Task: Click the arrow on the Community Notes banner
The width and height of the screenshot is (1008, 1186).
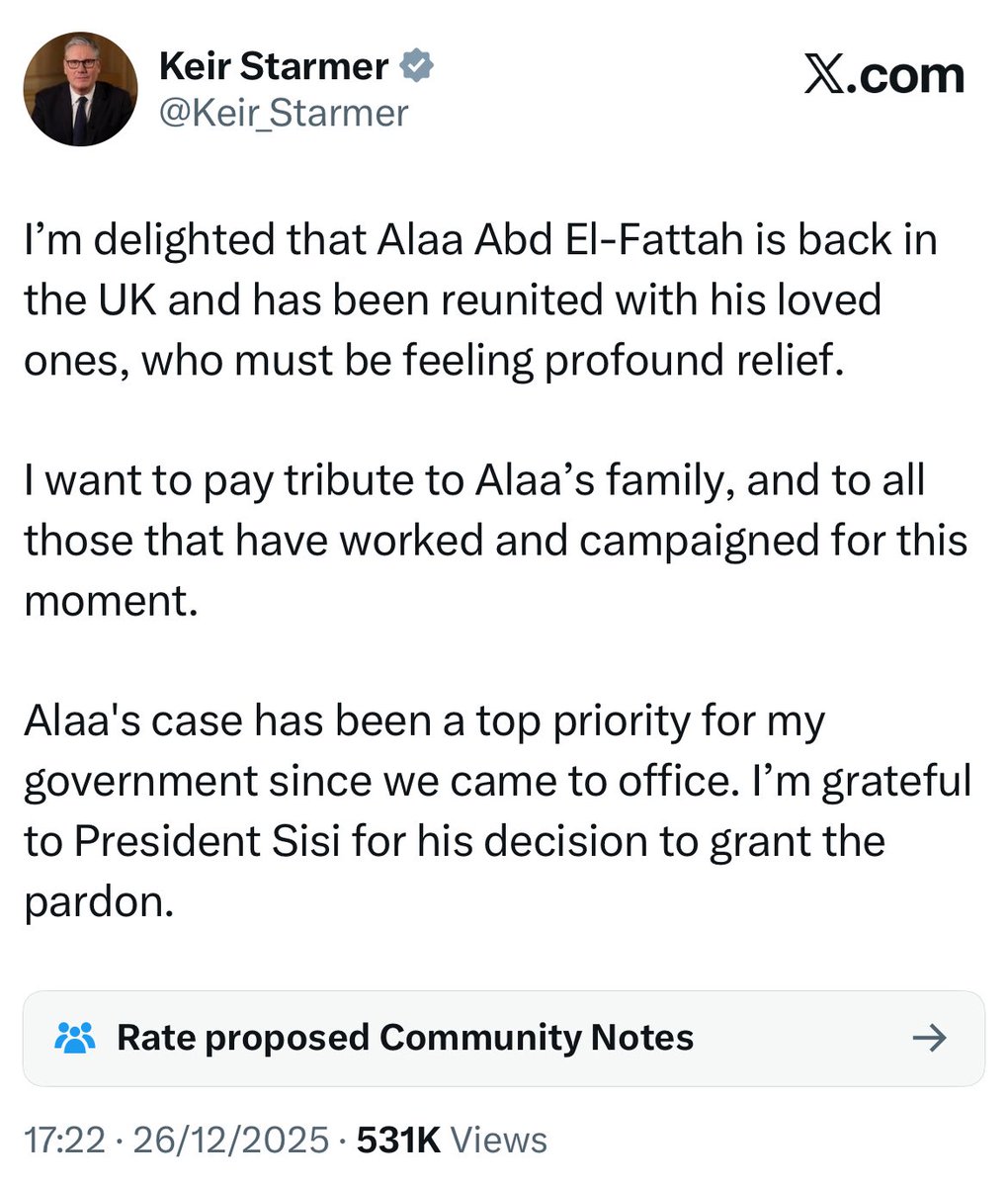Action: point(928,1038)
